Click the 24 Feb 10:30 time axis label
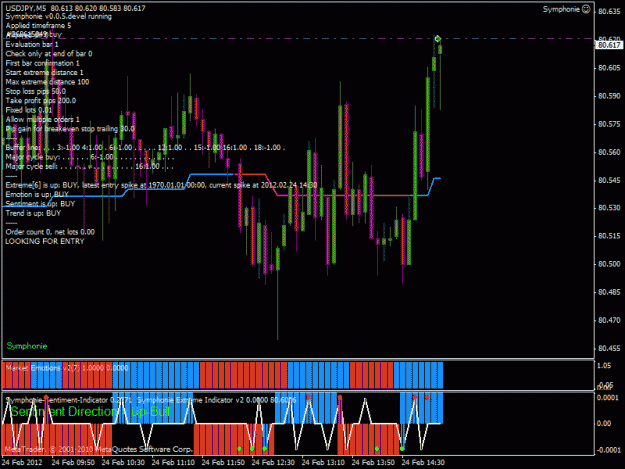 point(123,462)
